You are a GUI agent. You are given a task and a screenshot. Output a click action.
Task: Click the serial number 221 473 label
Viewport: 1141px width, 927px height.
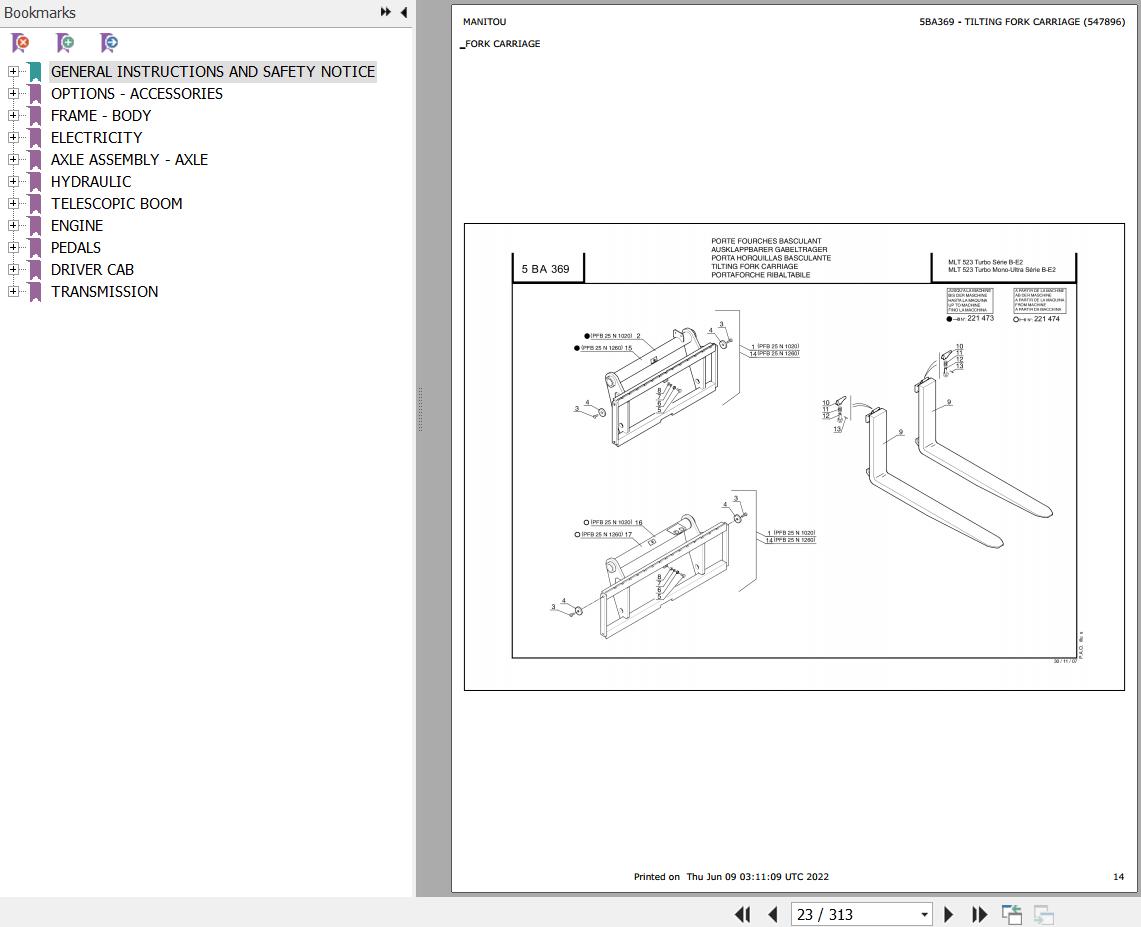[980, 319]
